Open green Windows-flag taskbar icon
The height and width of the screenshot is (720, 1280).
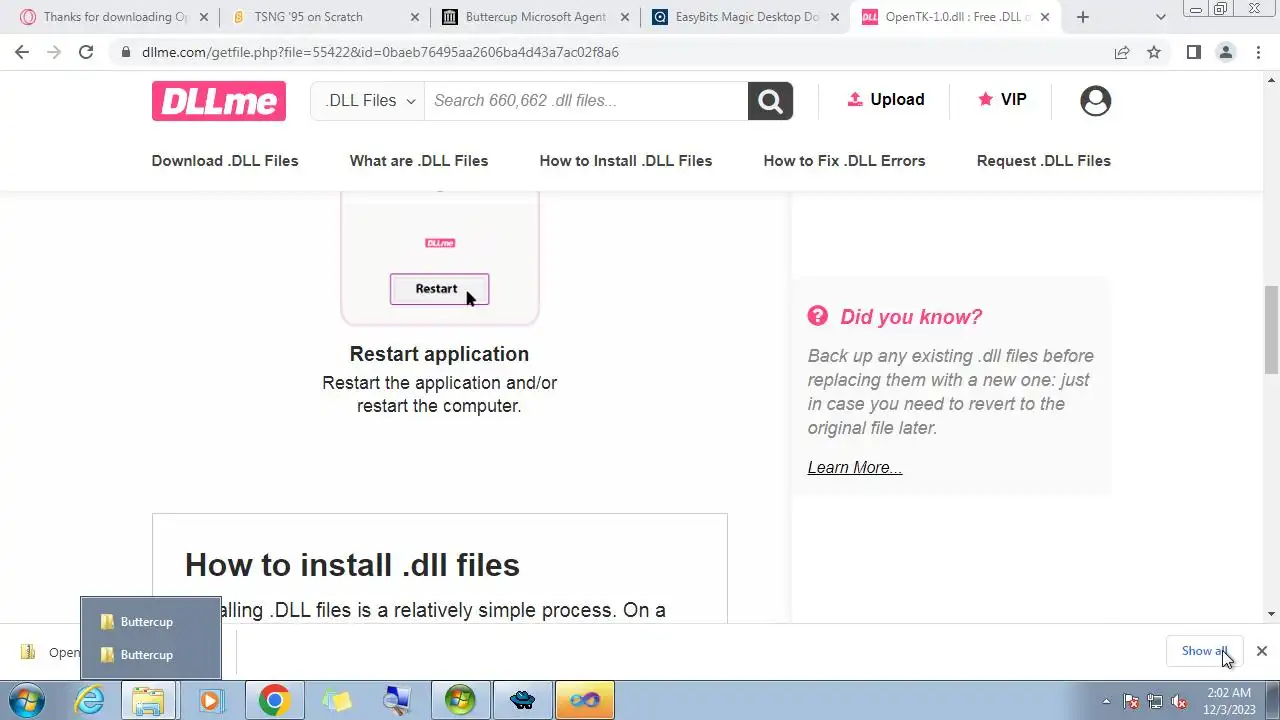pos(460,700)
